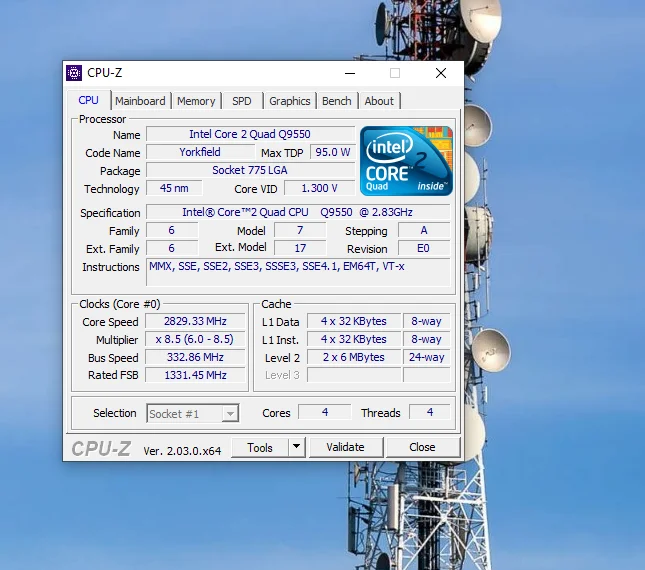Viewport: 645px width, 570px height.
Task: Click the Close button at bottom
Action: coord(422,447)
